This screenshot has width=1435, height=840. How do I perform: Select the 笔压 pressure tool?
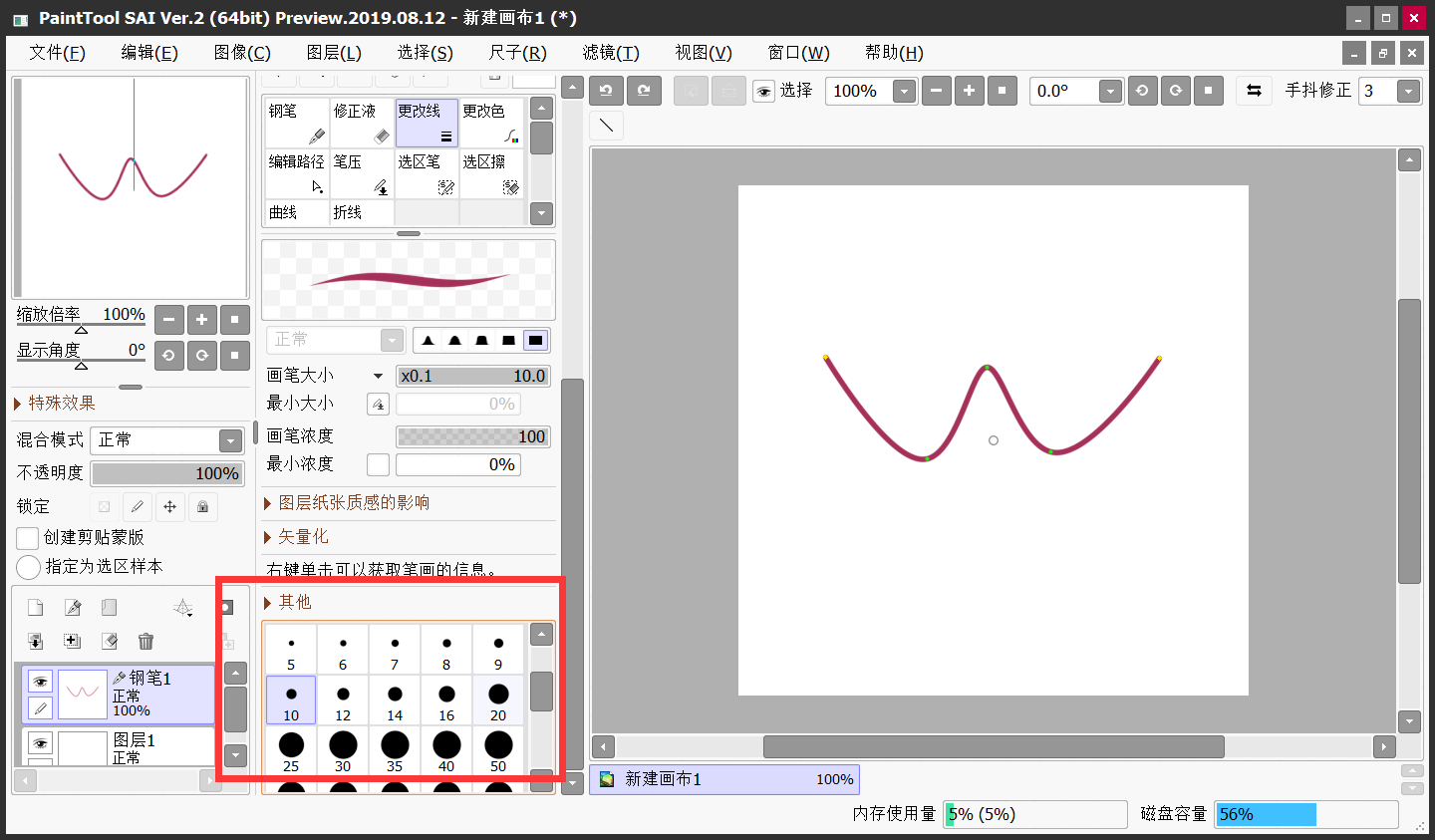click(x=362, y=173)
